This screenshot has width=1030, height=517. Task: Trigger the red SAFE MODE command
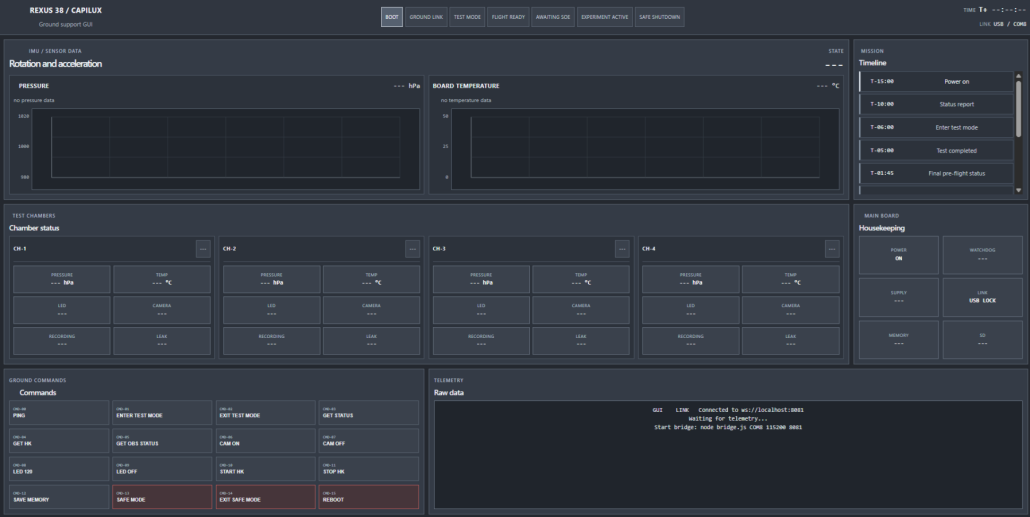click(x=162, y=497)
